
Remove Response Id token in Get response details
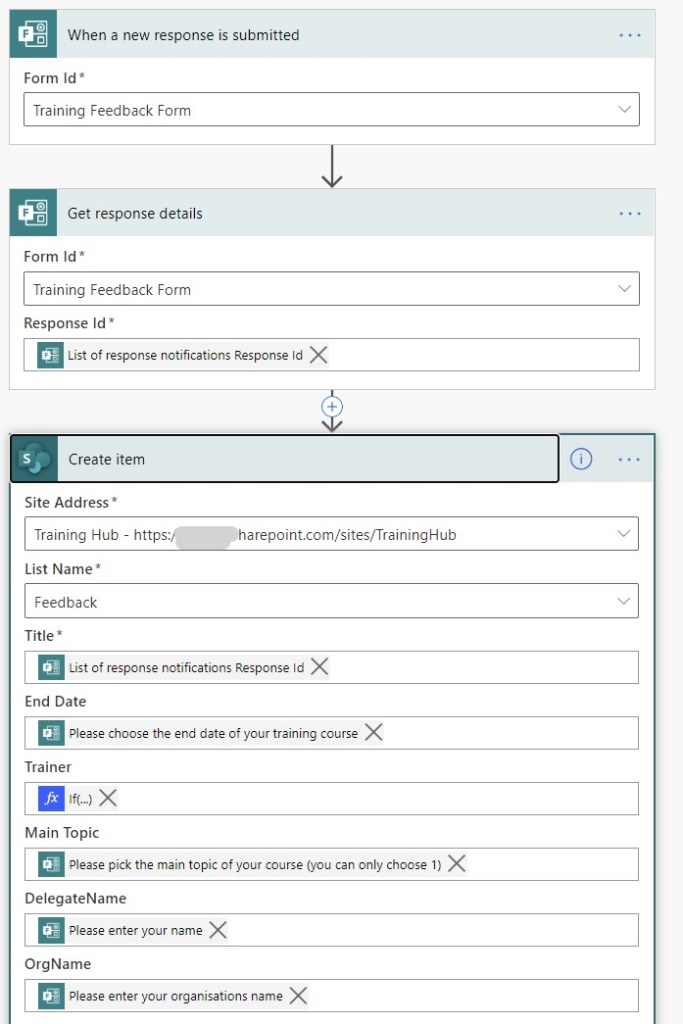318,355
